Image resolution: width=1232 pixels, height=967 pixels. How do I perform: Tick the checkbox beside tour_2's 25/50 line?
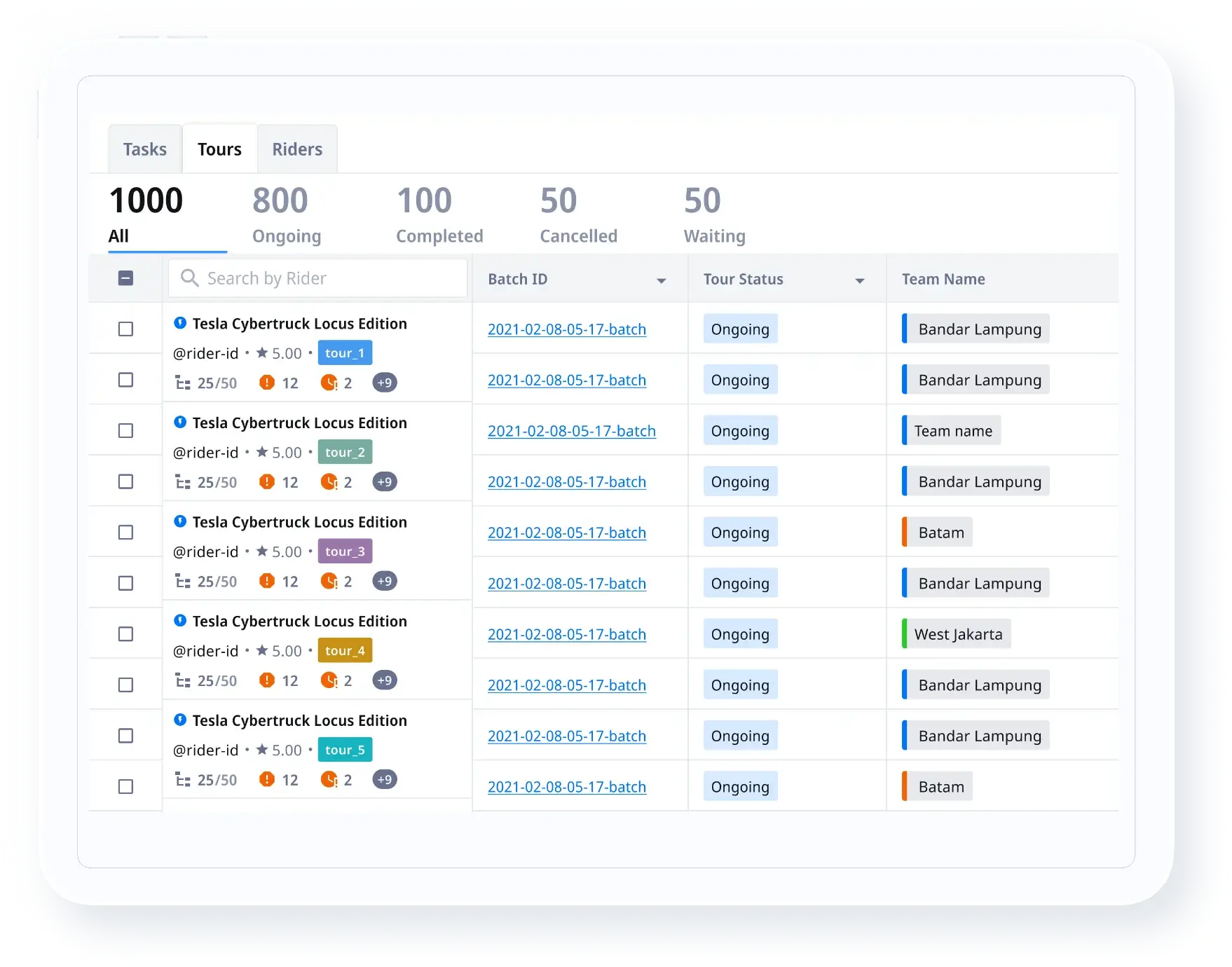coord(125,481)
